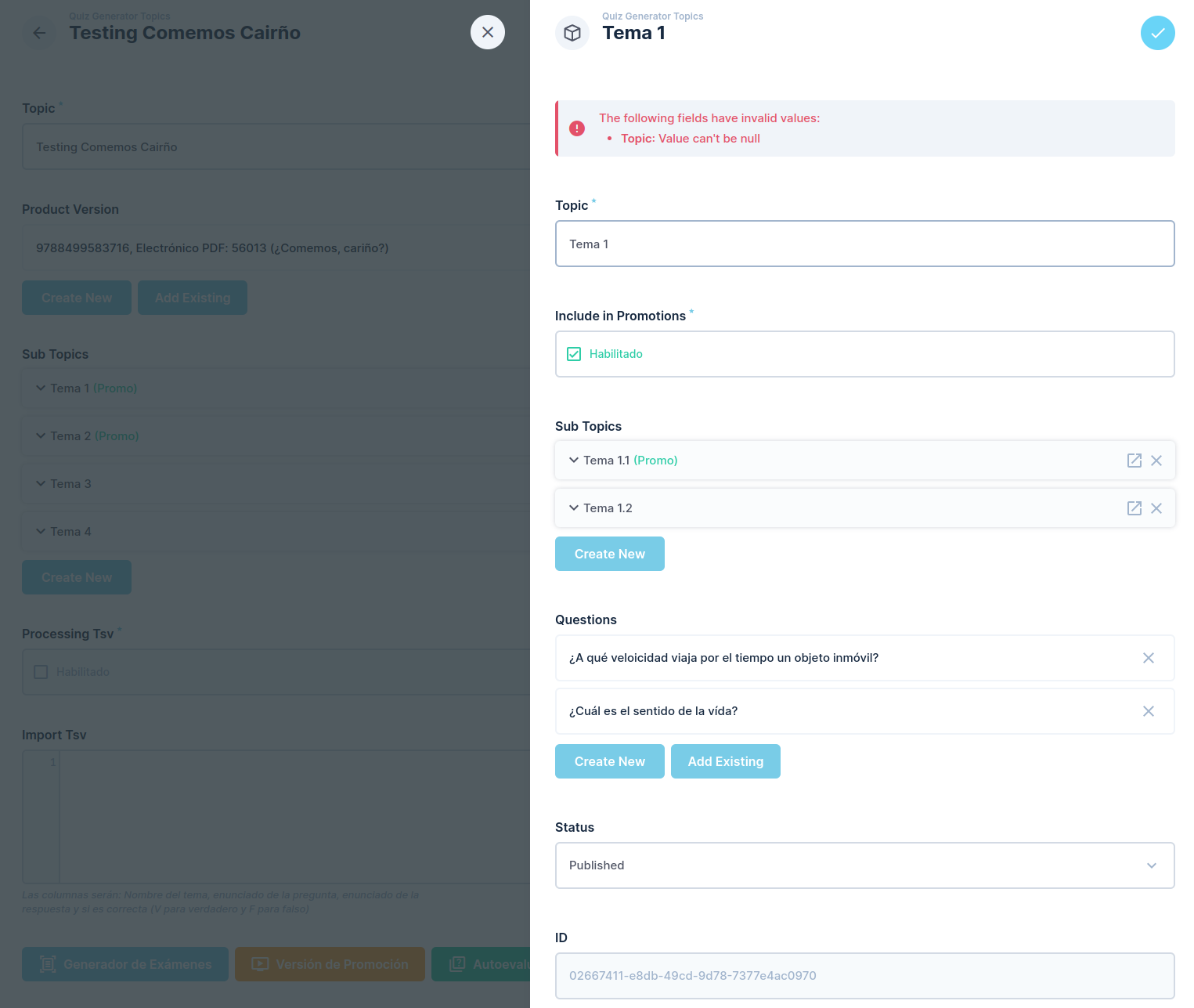The image size is (1194, 1008).
Task: Collapse the Tema 1.1 subtopic chevron
Action: click(x=573, y=461)
